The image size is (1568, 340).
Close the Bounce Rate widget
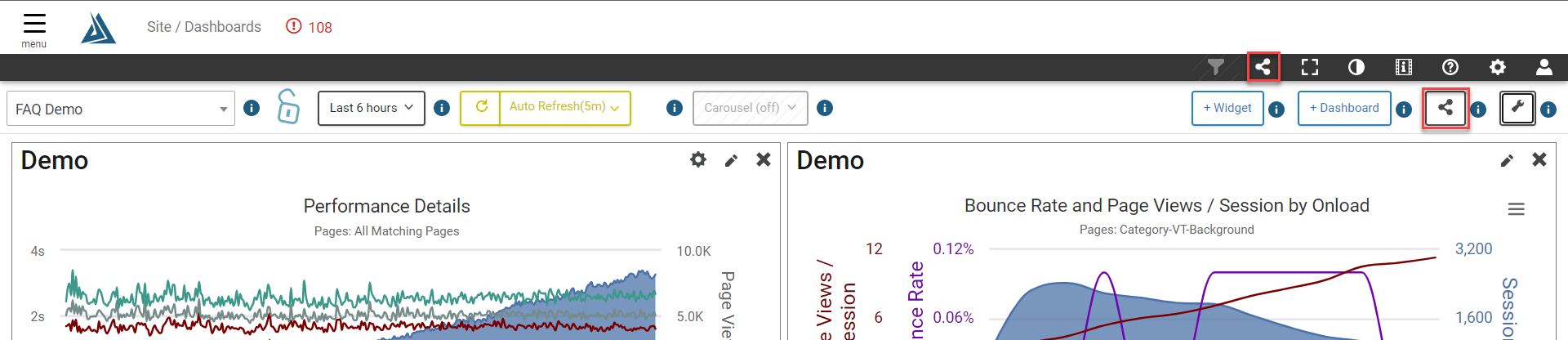[x=1539, y=159]
